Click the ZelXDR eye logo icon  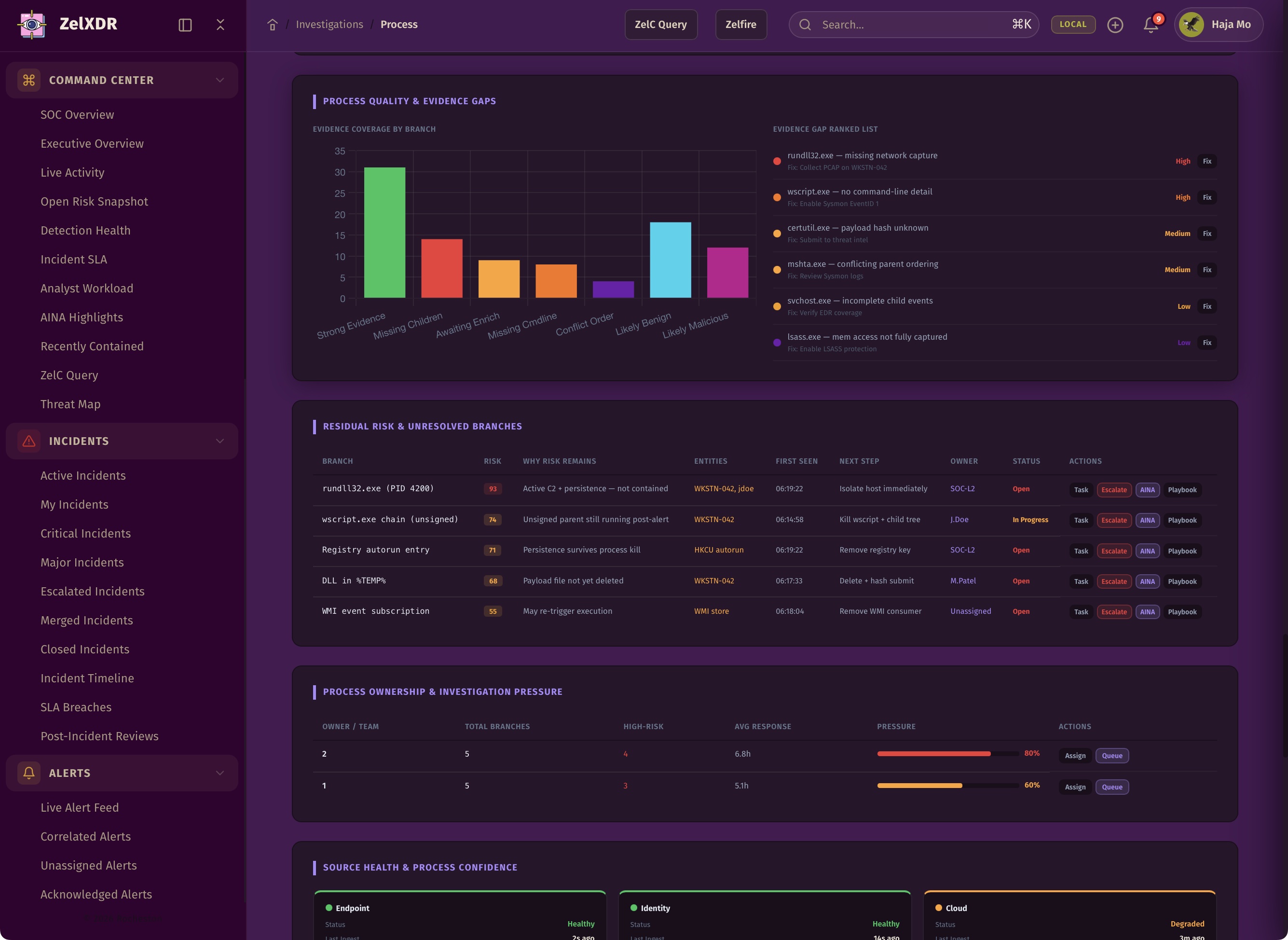coord(32,25)
